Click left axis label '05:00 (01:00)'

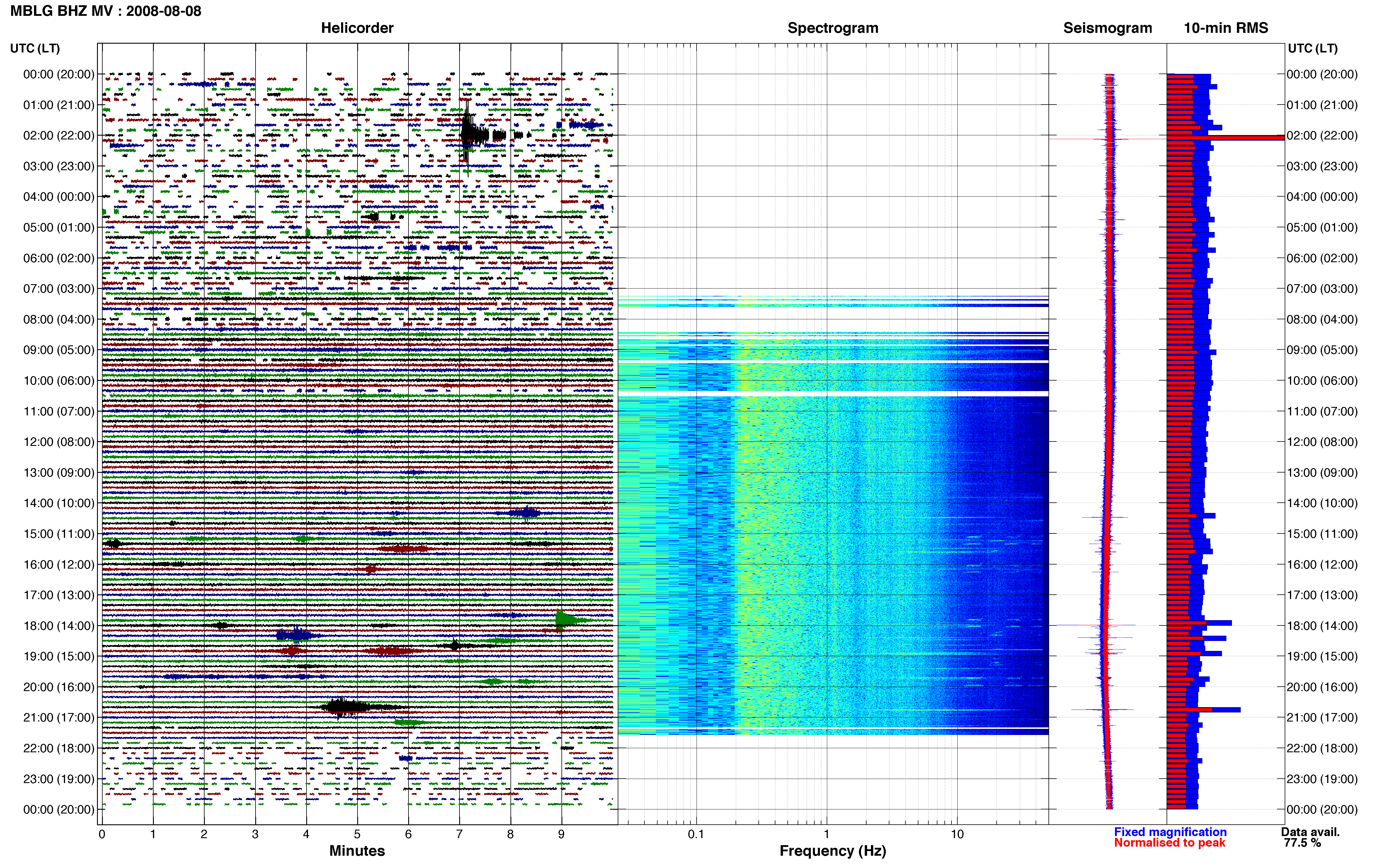(x=59, y=227)
